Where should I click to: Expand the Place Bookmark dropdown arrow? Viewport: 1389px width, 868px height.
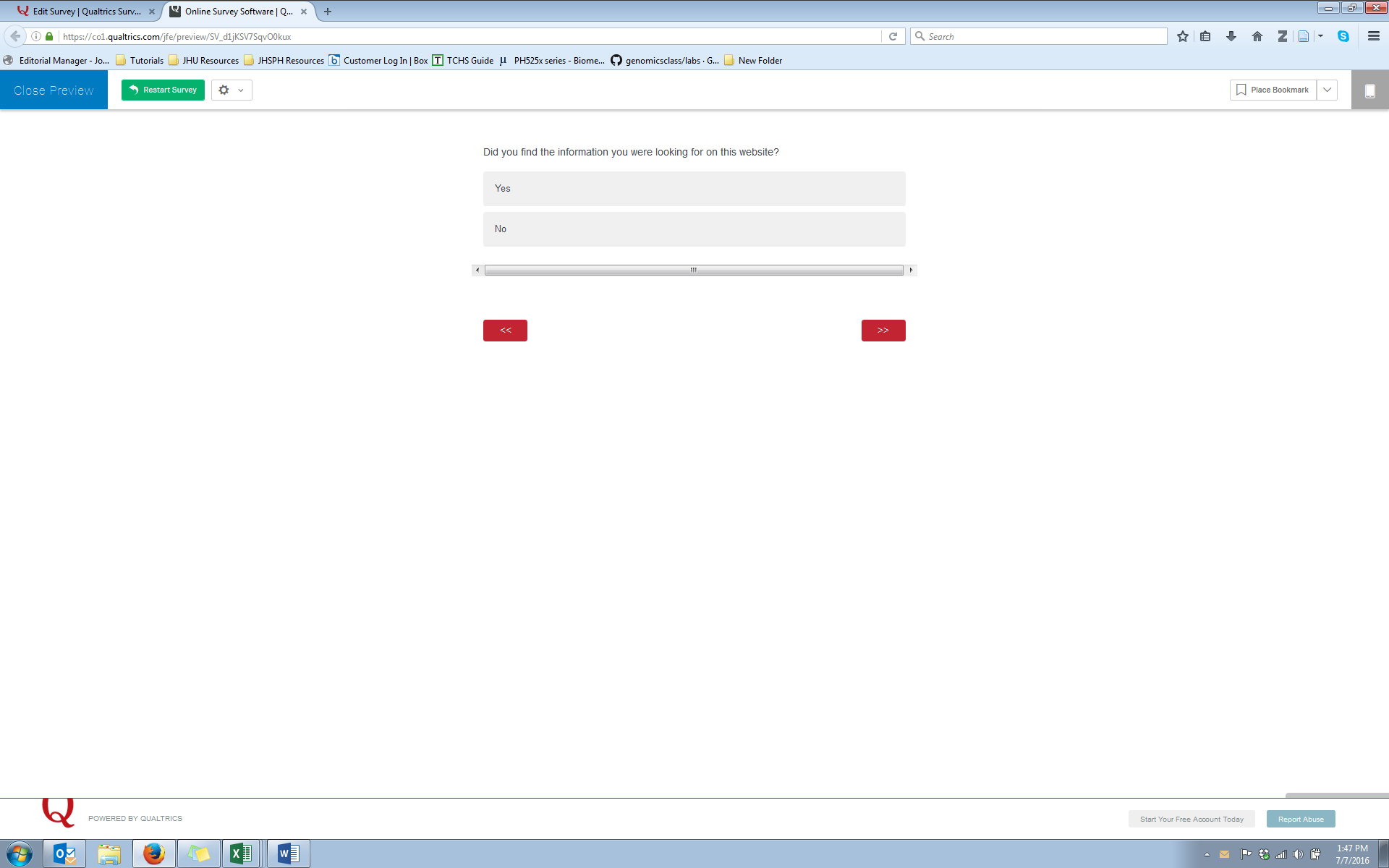pos(1327,90)
